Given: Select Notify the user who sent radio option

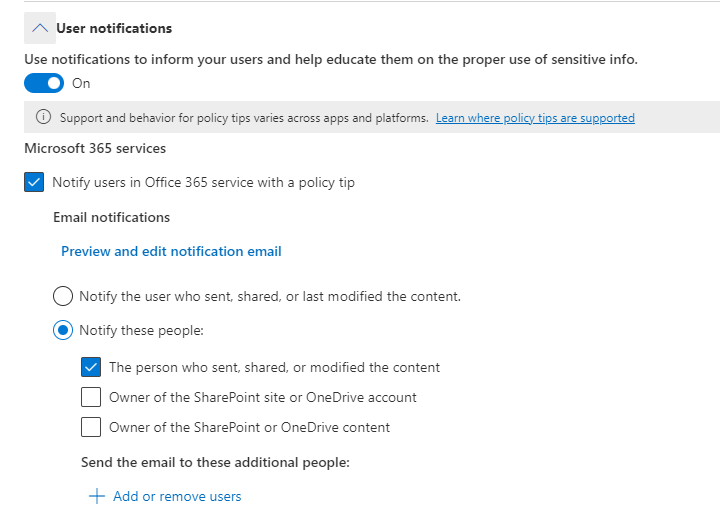Looking at the screenshot, I should 63,296.
